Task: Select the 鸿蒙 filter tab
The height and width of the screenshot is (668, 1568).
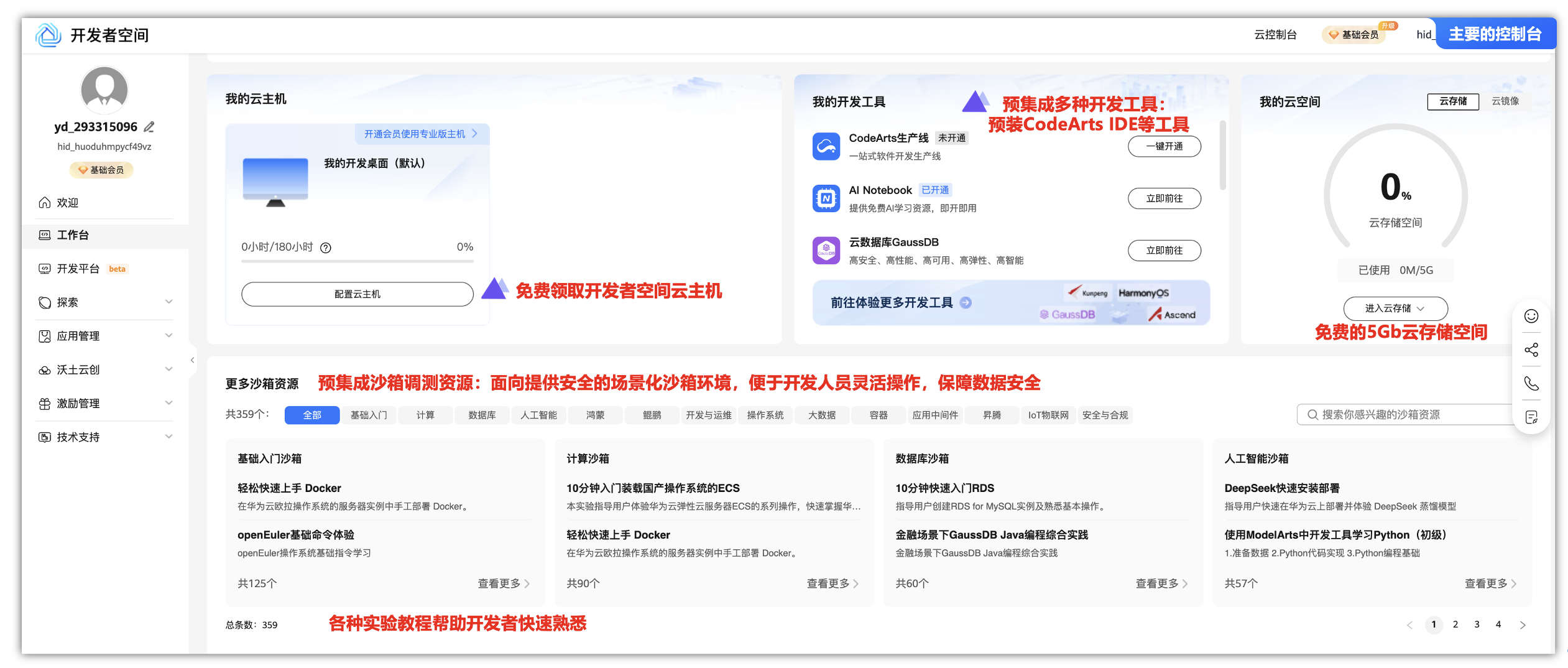Action: [x=595, y=415]
